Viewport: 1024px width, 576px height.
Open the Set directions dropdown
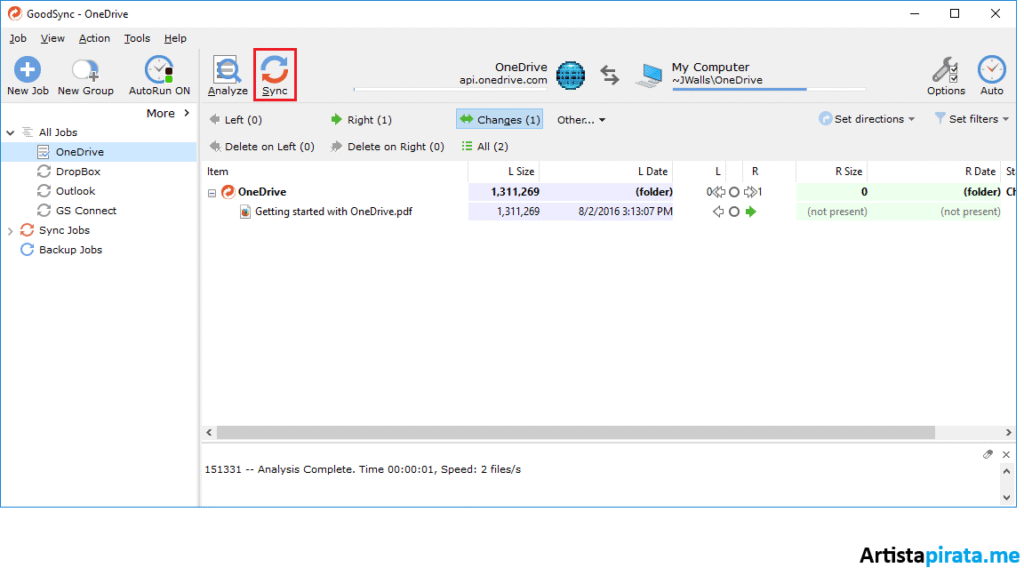pos(867,119)
